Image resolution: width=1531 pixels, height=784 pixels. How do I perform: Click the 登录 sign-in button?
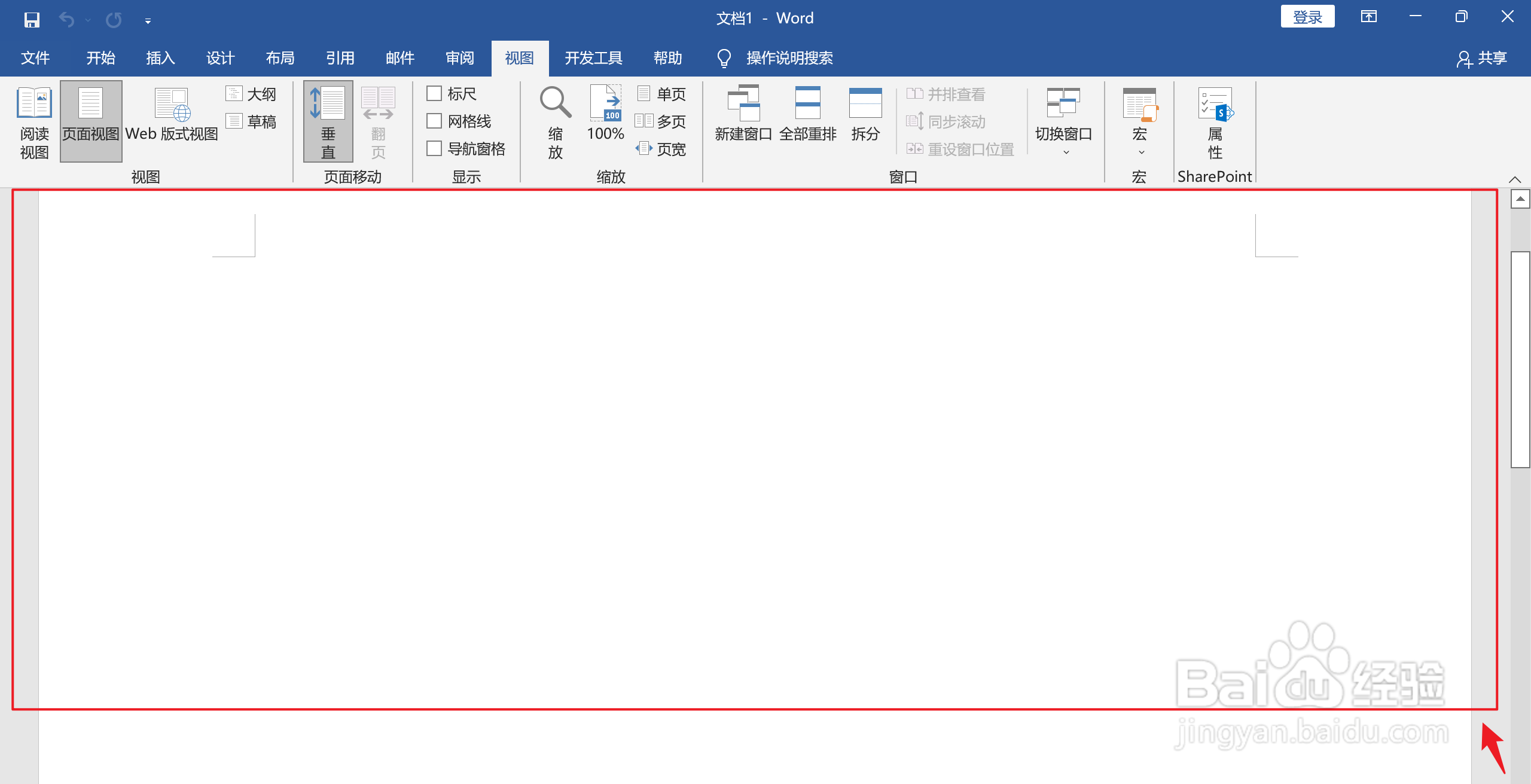[1307, 17]
